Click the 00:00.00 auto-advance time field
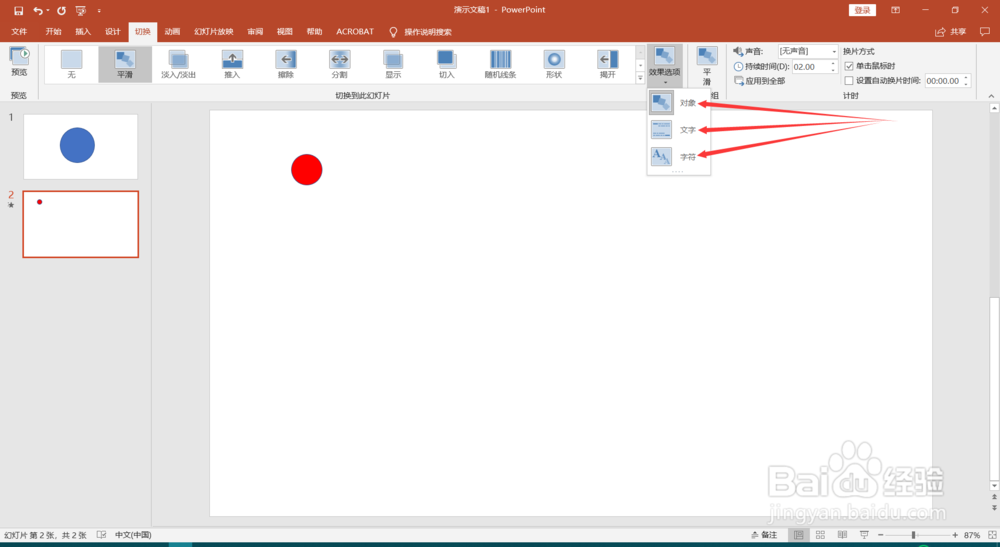 (943, 81)
